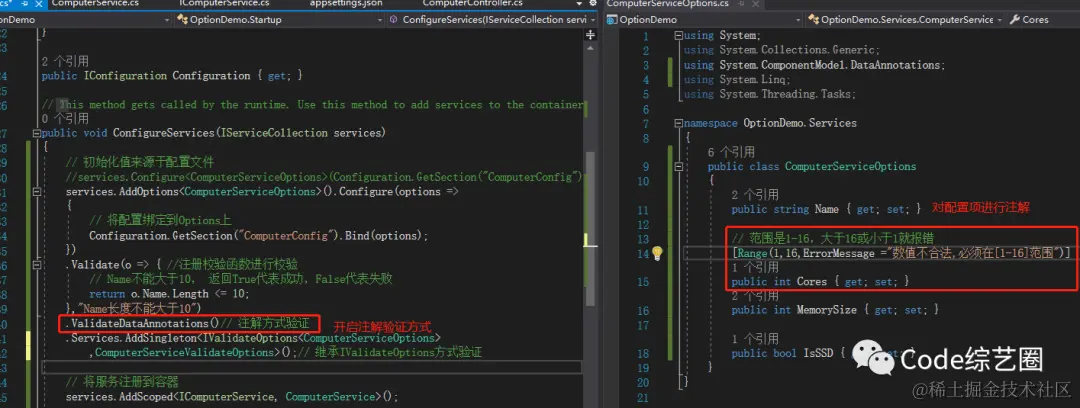The width and height of the screenshot is (1080, 408).
Task: Click the AddSingleton call in left editor
Action: tap(159, 338)
